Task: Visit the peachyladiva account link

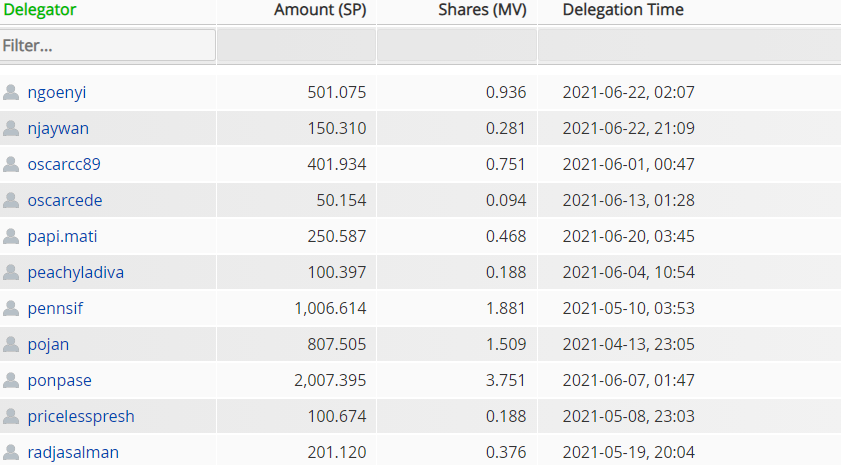Action: [76, 272]
